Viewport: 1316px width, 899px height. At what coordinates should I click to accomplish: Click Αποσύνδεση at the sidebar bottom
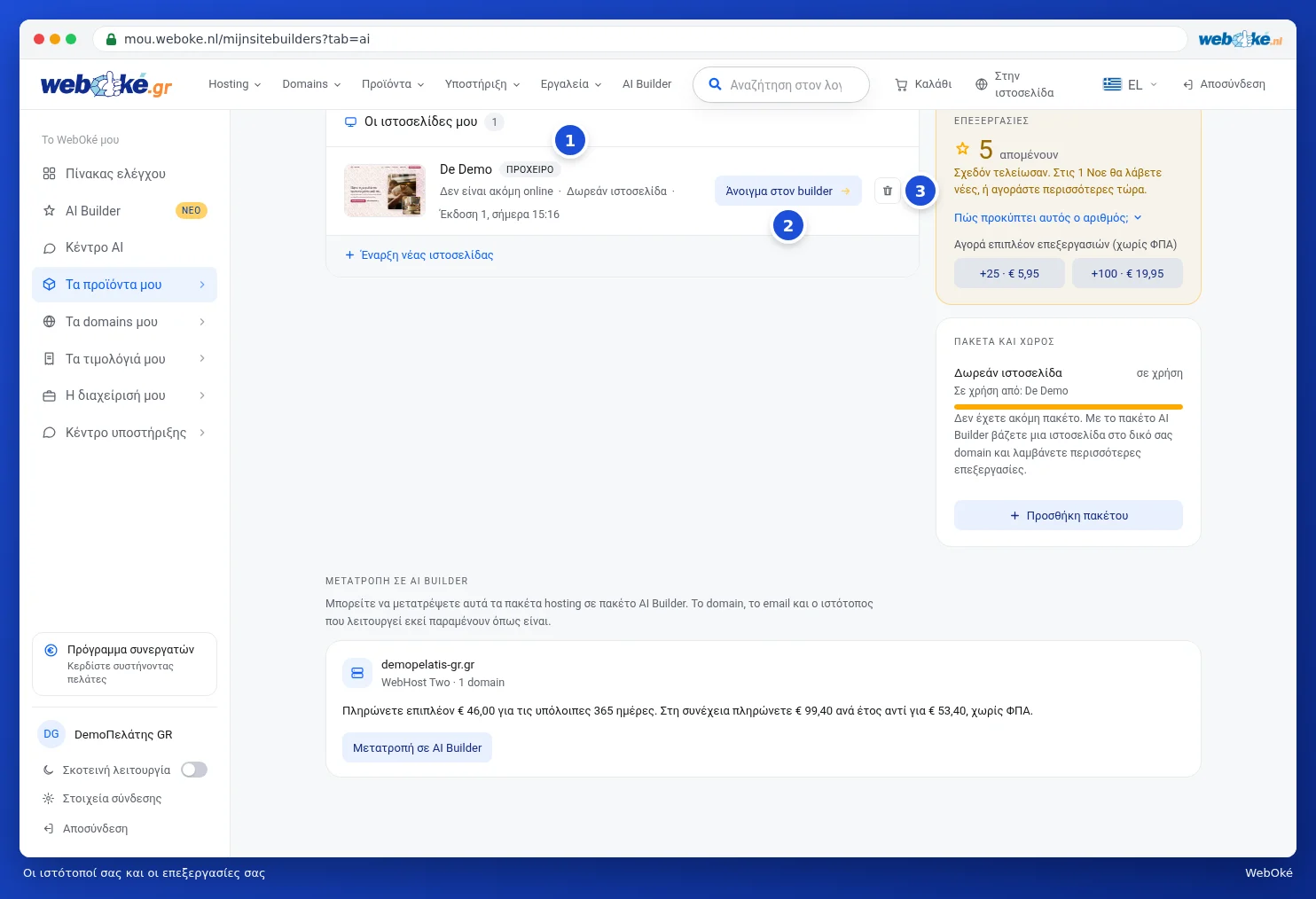pyautogui.click(x=86, y=829)
